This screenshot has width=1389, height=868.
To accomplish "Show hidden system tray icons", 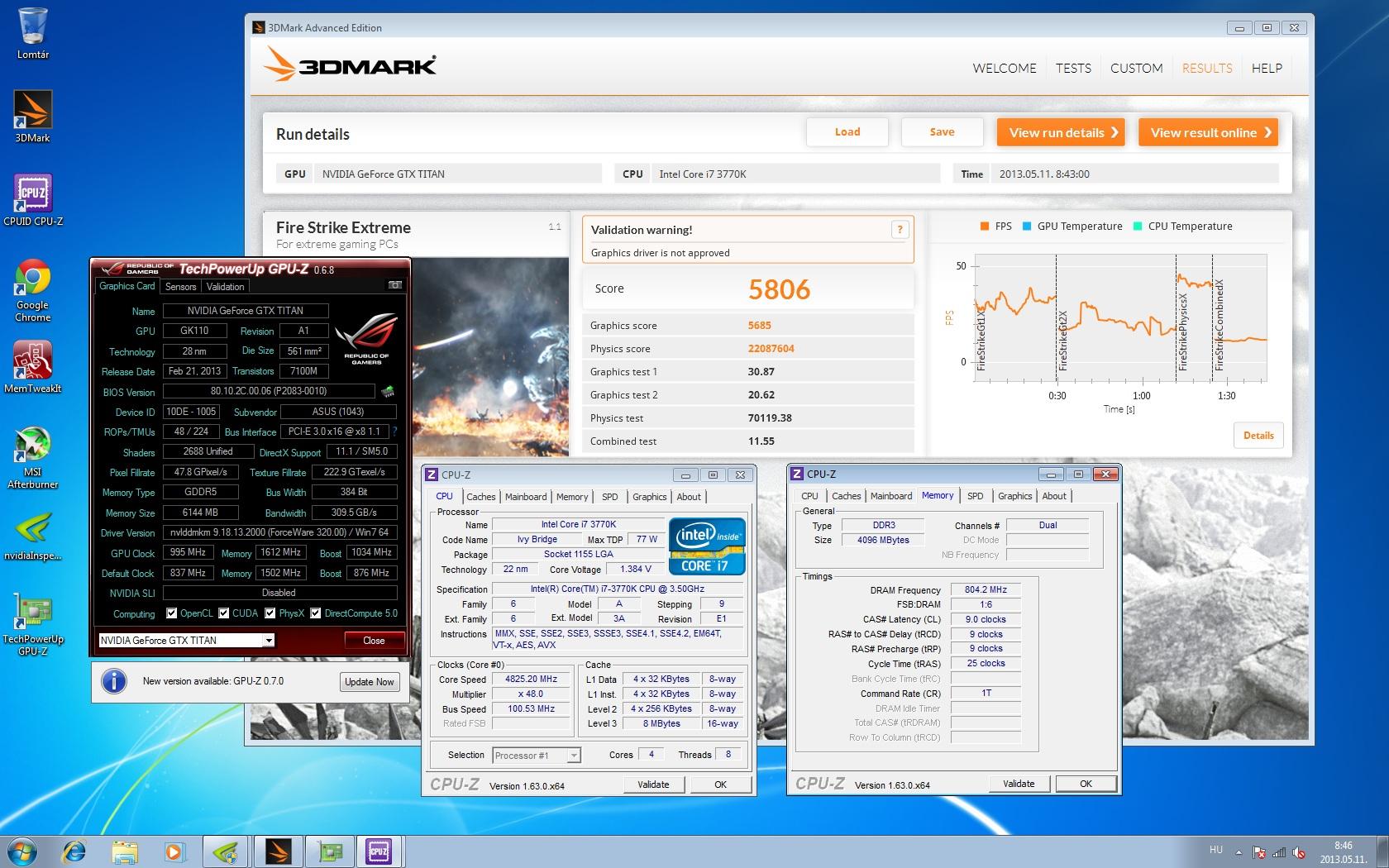I will [1239, 852].
